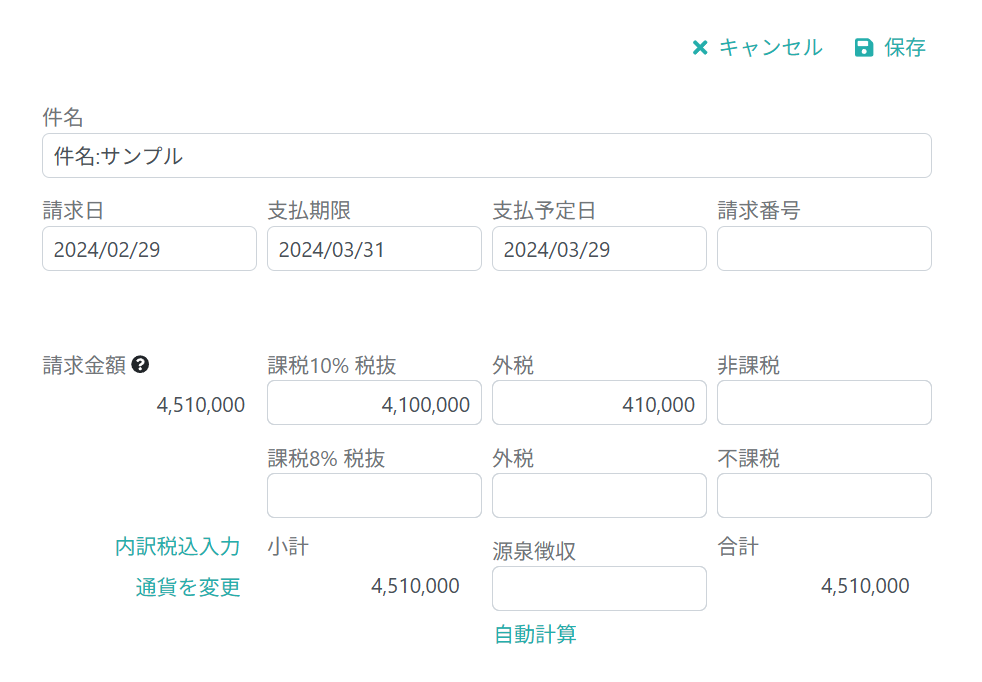
Task: Click the 内訳税込入力 link
Action: pos(178,546)
